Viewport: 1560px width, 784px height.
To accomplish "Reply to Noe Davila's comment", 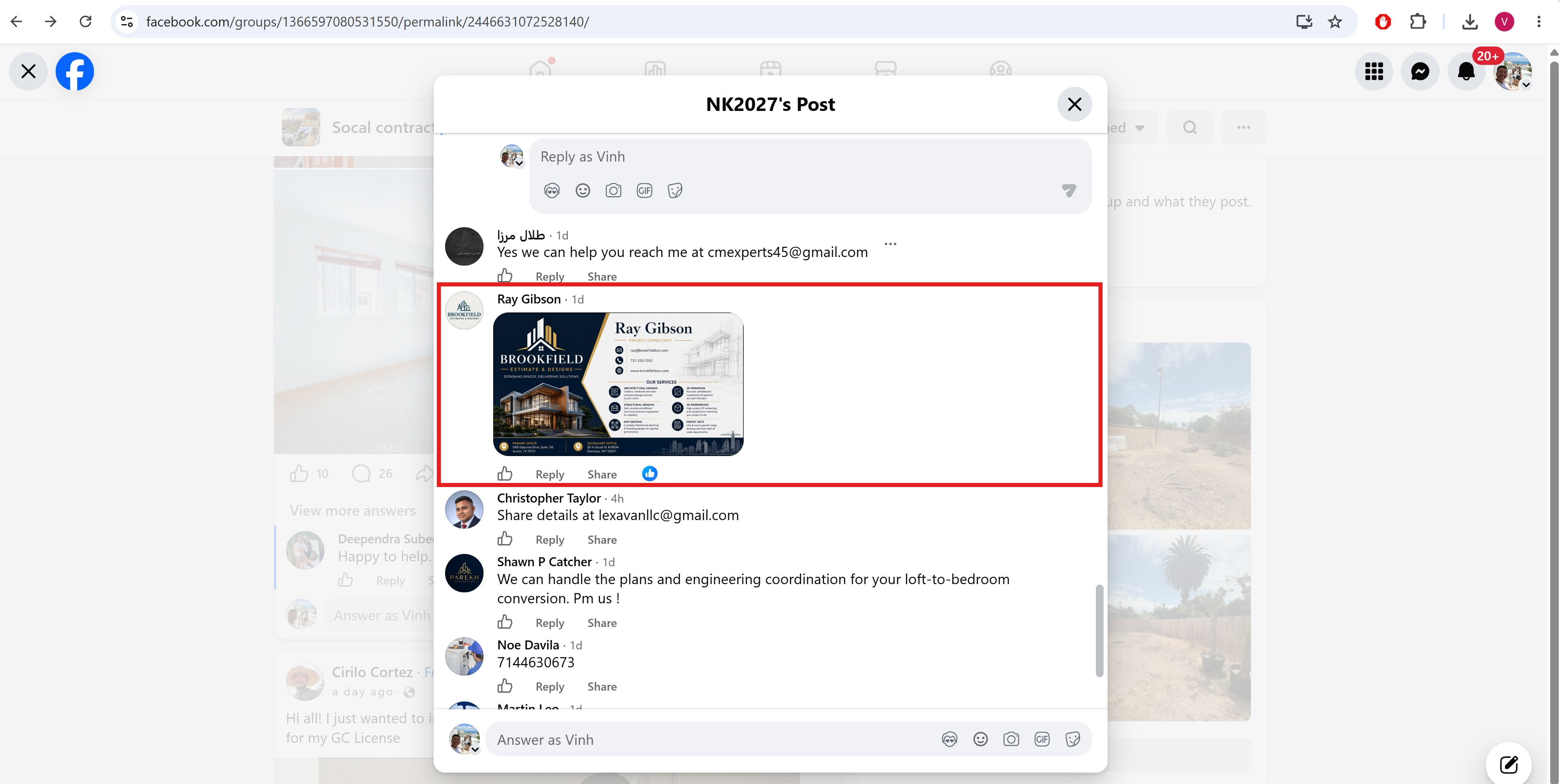I will [550, 687].
